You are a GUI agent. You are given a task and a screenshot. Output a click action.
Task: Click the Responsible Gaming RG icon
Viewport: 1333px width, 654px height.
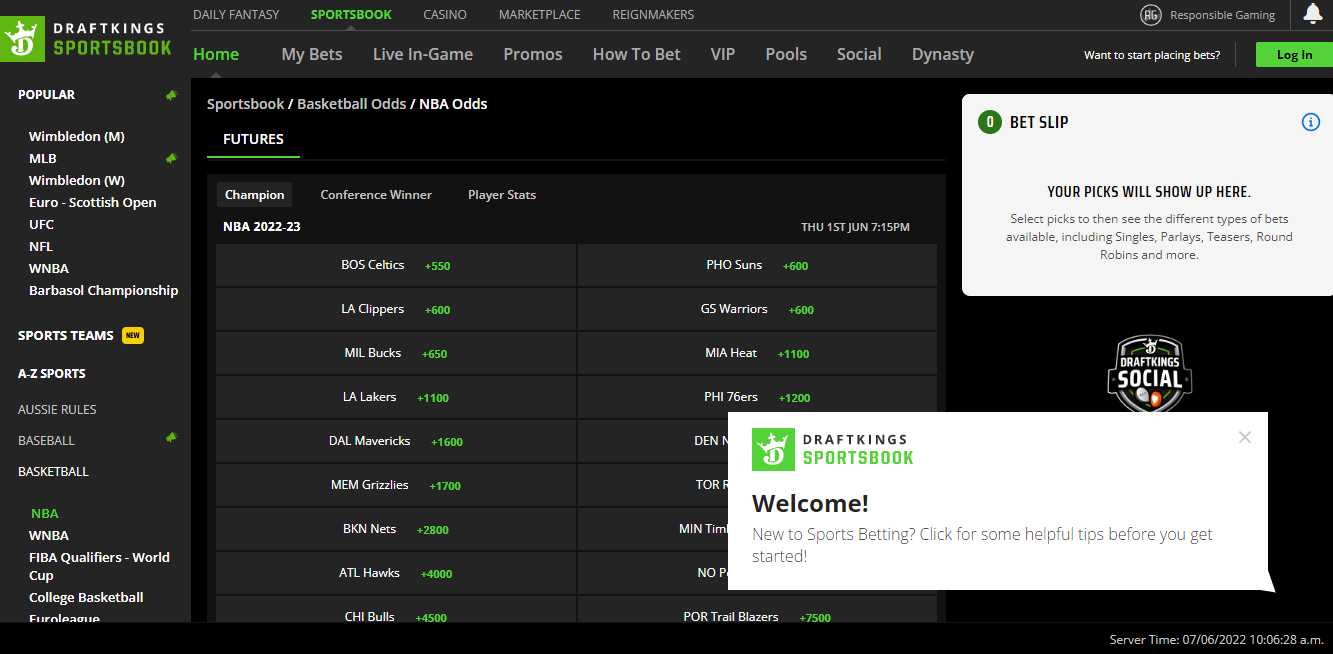click(x=1151, y=15)
